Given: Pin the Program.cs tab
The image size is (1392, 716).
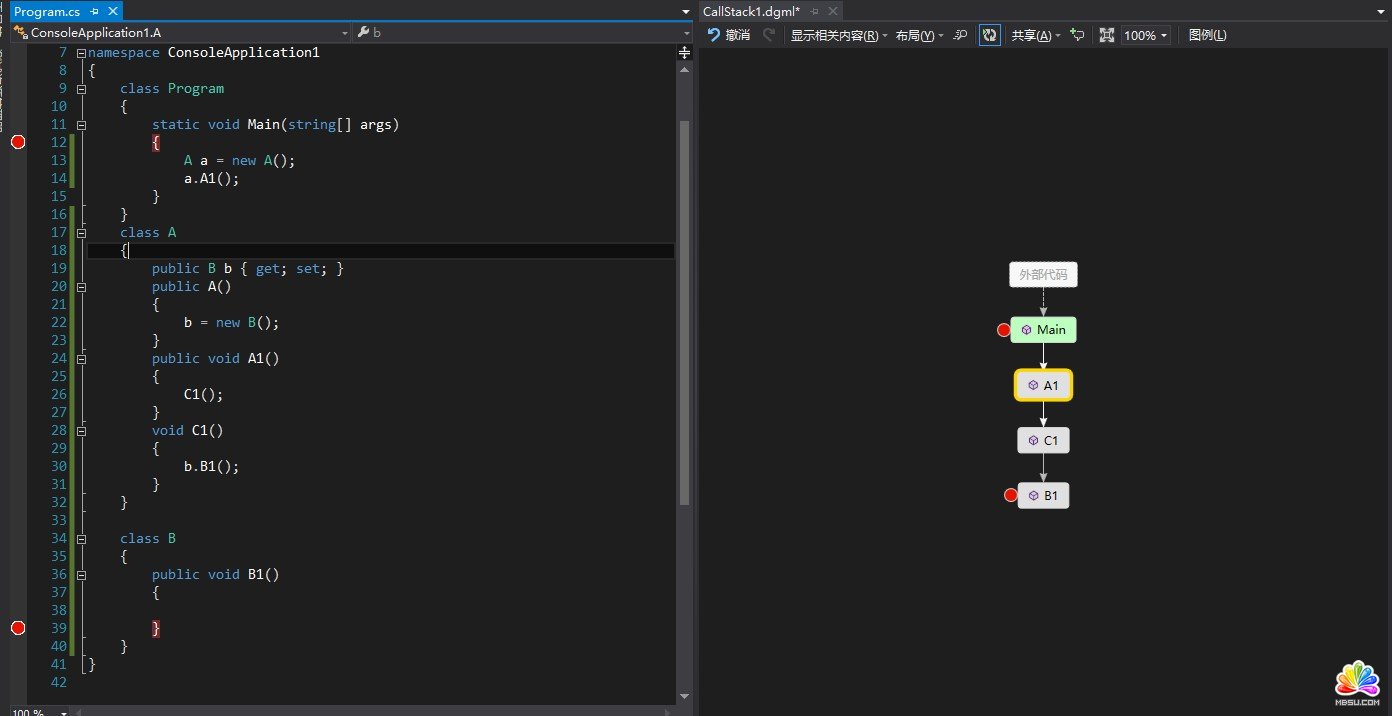Looking at the screenshot, I should [x=95, y=11].
